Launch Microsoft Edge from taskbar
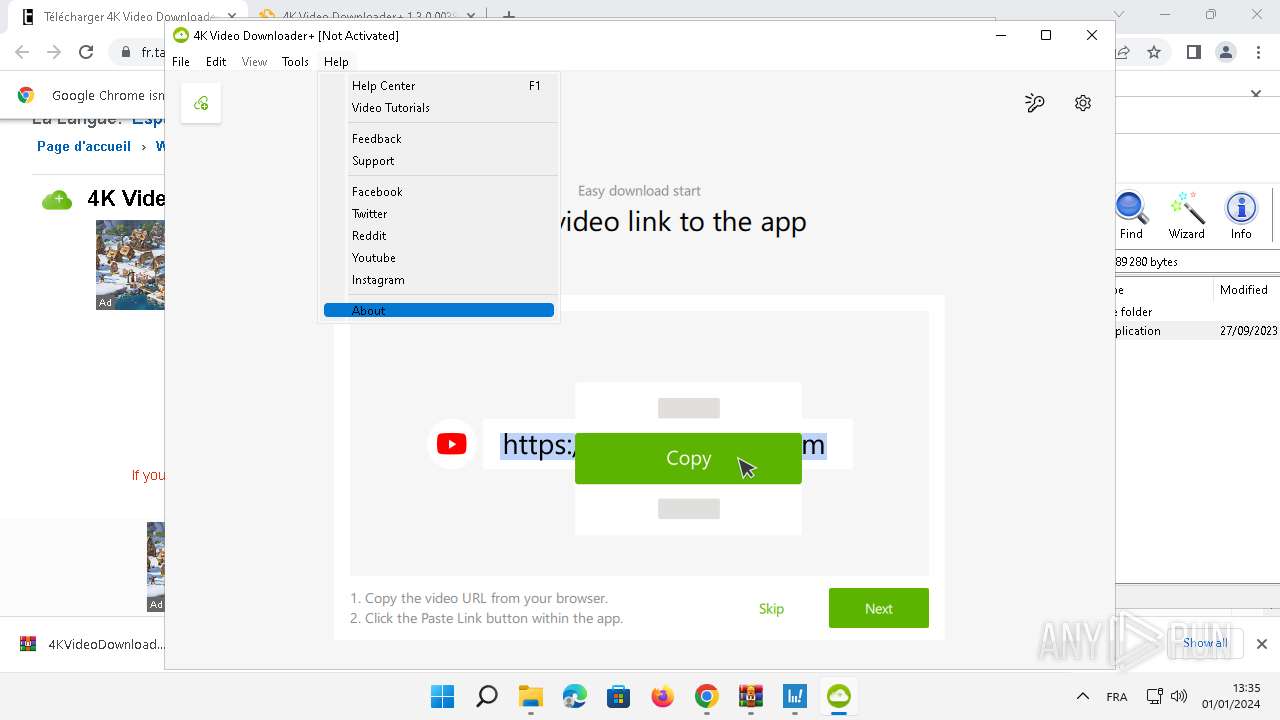Viewport: 1280px width, 720px height. [574, 696]
